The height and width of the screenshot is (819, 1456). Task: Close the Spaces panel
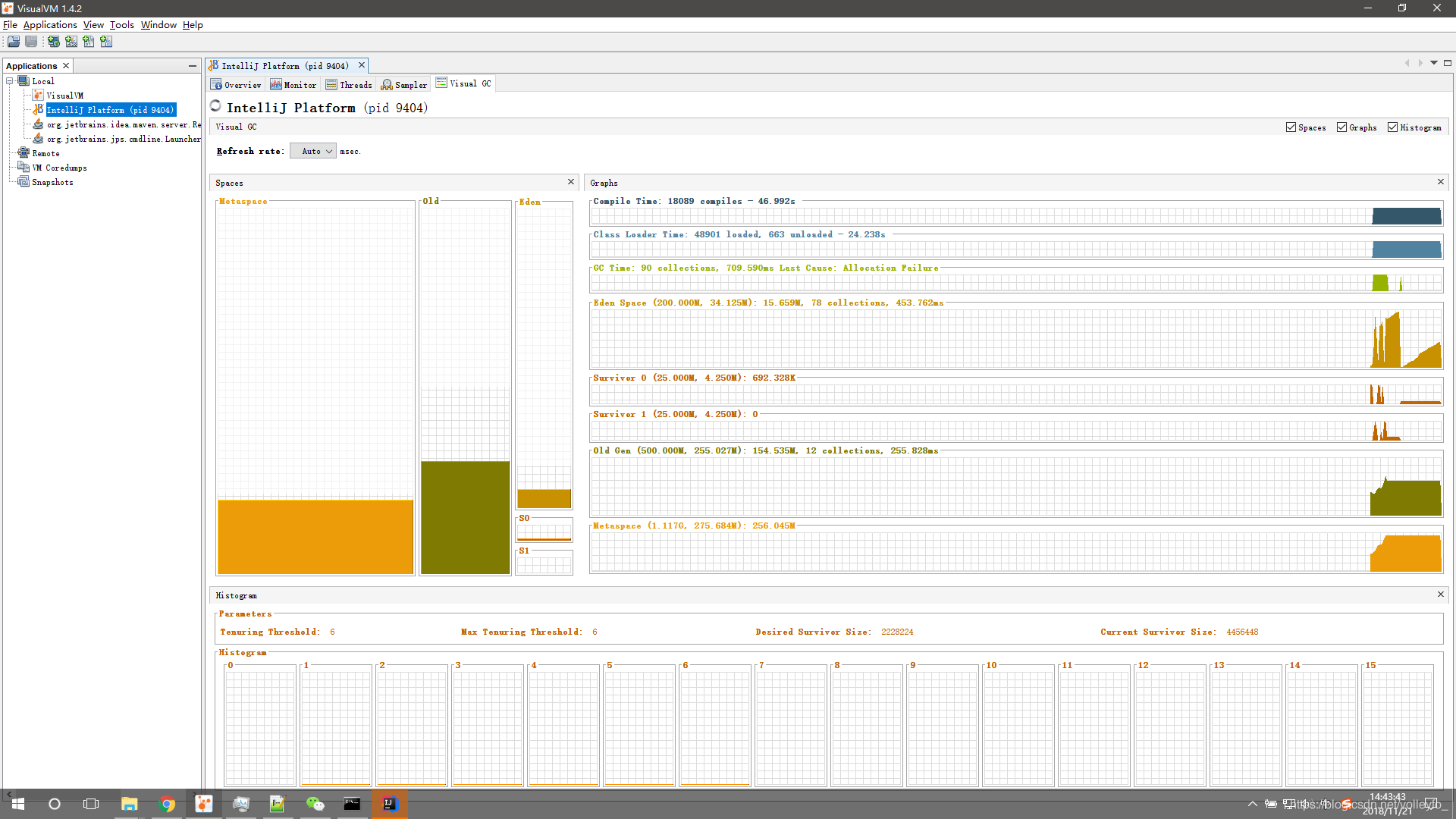tap(571, 182)
